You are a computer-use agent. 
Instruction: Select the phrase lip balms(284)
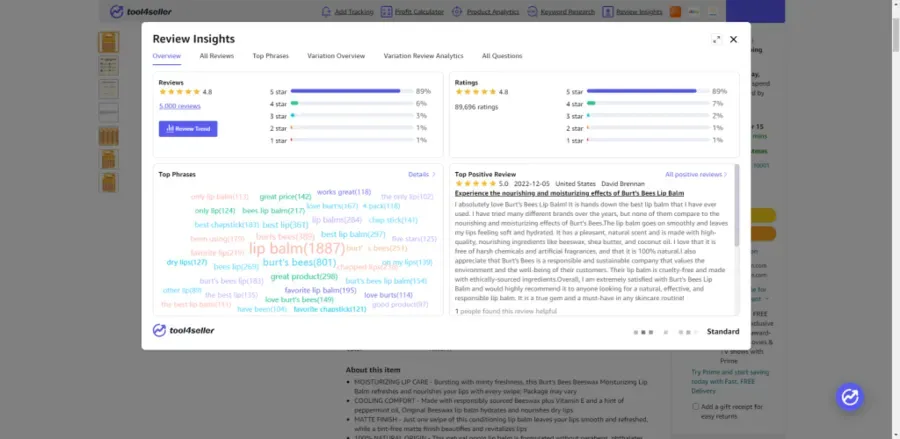click(337, 220)
